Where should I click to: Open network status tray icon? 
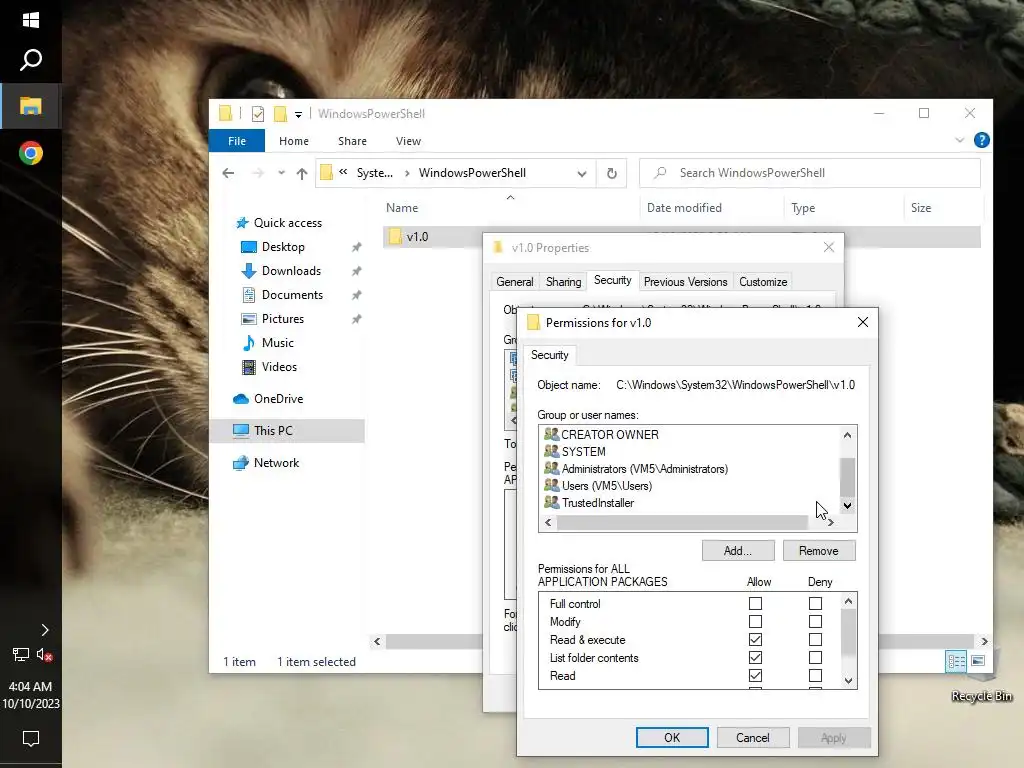pos(21,654)
